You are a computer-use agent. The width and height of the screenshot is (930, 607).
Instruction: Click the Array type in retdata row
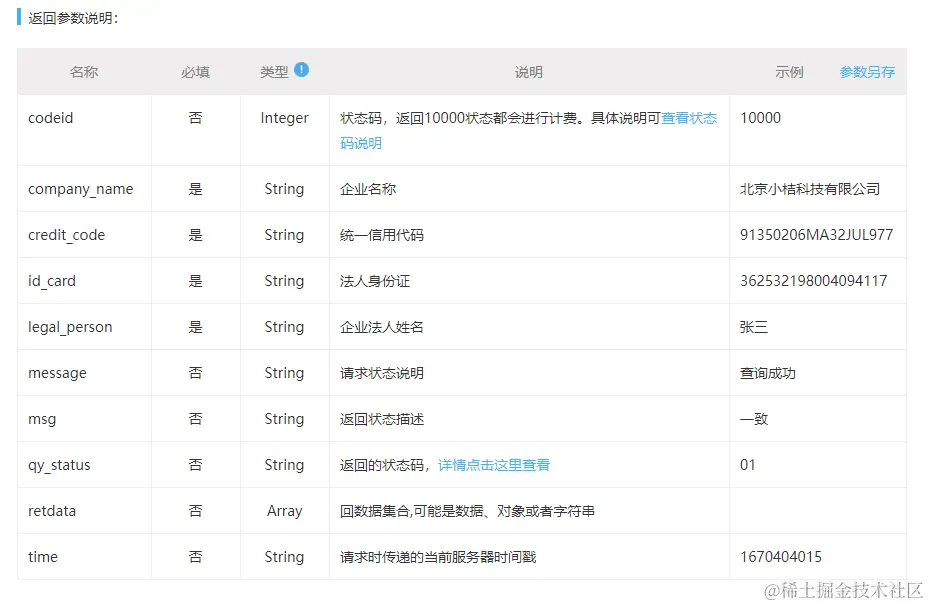[x=285, y=511]
